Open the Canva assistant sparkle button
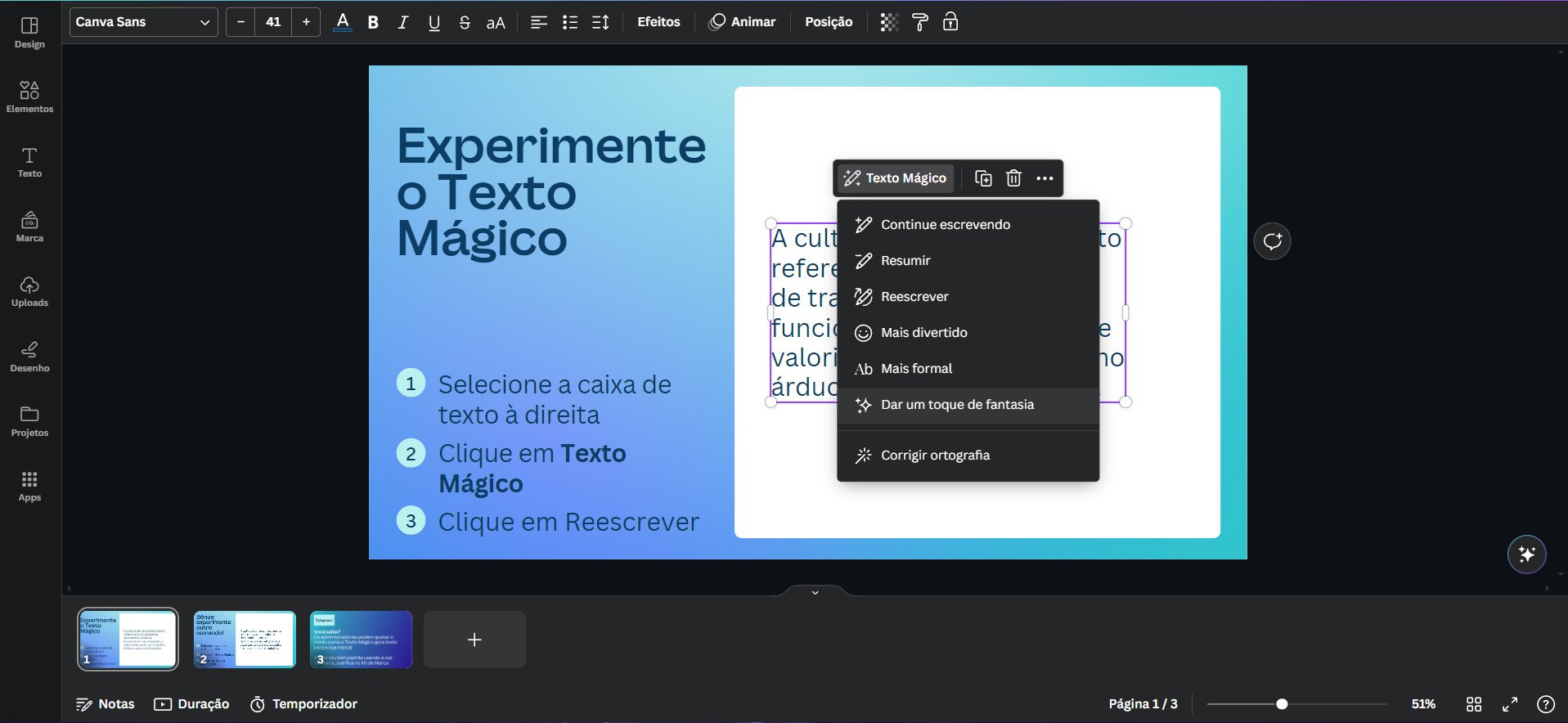This screenshot has height=723, width=1568. [x=1526, y=555]
